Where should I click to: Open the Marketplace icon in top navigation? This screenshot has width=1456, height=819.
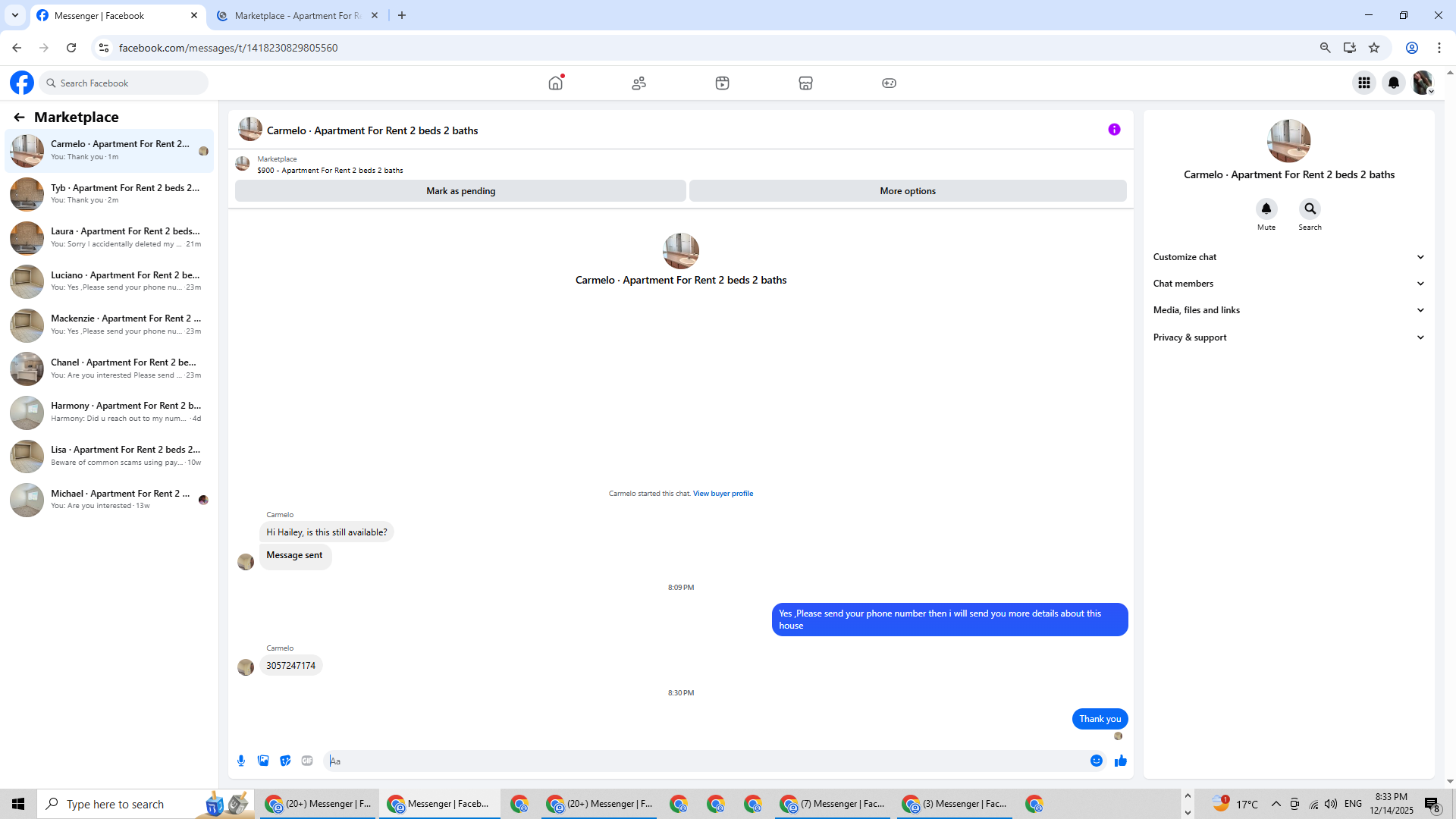coord(805,83)
